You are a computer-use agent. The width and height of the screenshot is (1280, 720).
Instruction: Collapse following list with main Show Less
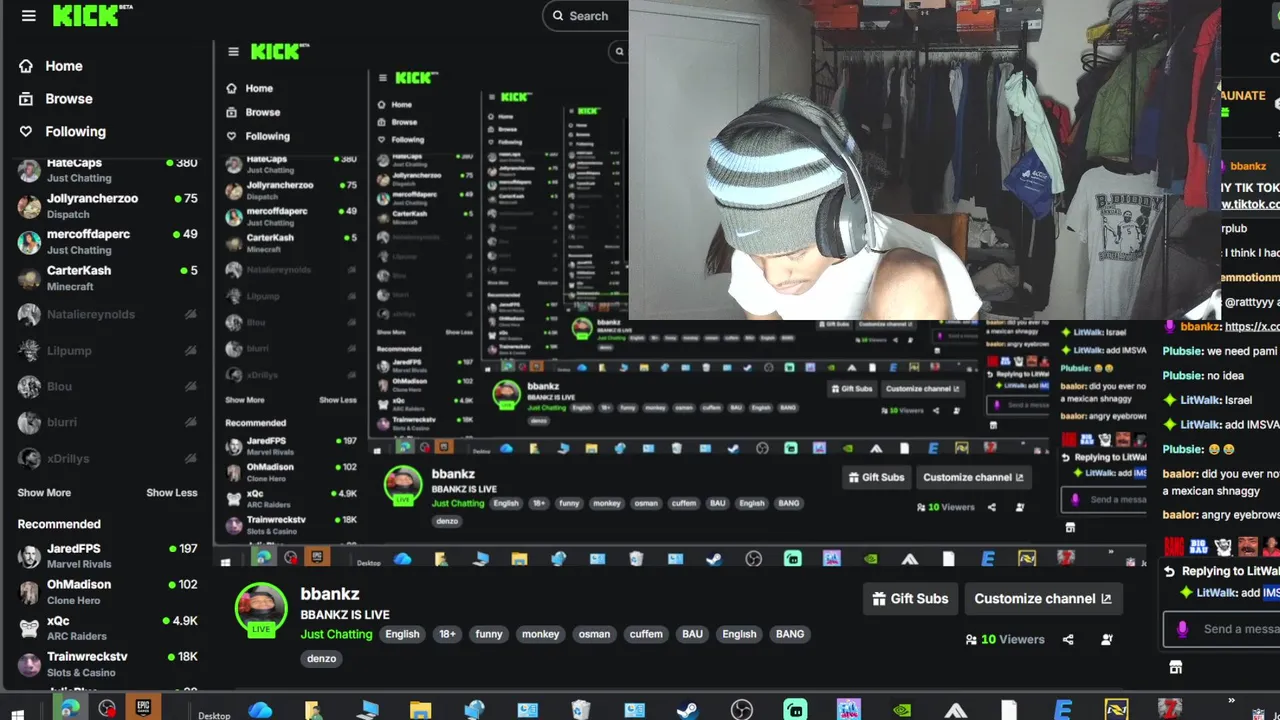tap(172, 493)
